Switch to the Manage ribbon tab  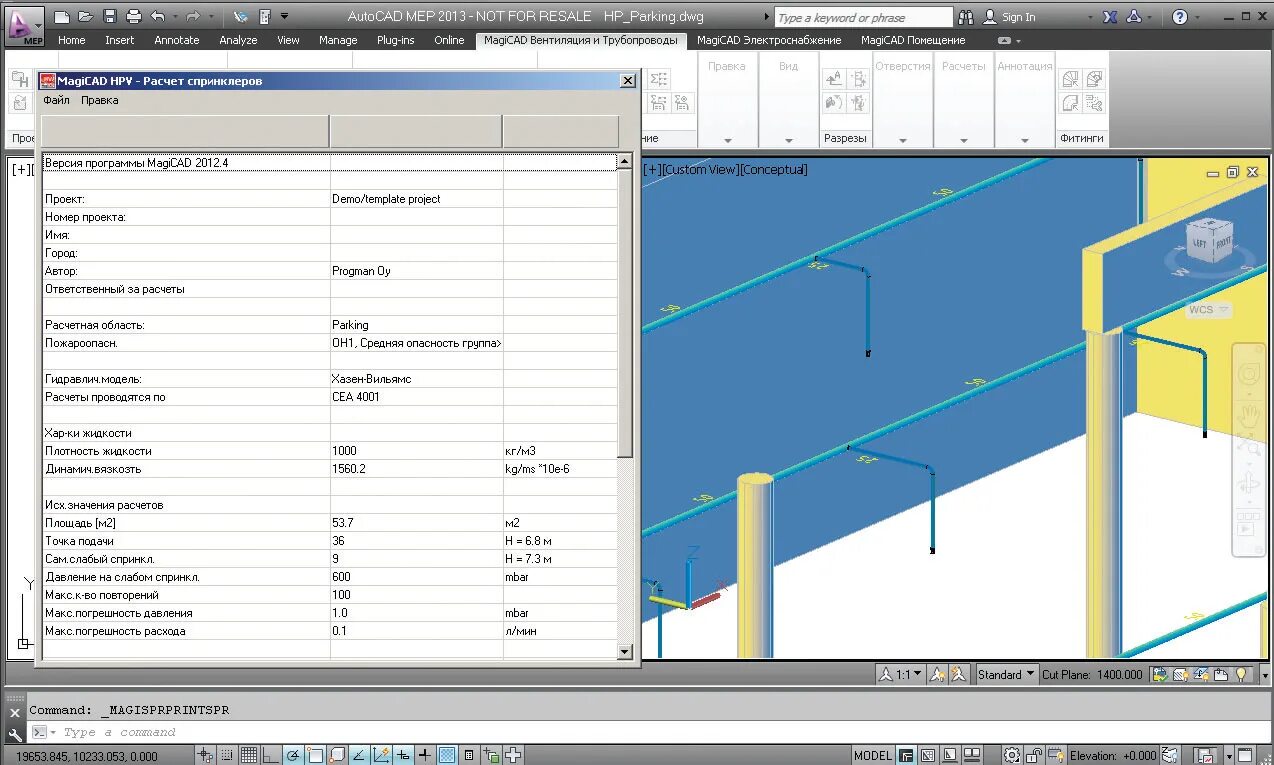pyautogui.click(x=338, y=40)
